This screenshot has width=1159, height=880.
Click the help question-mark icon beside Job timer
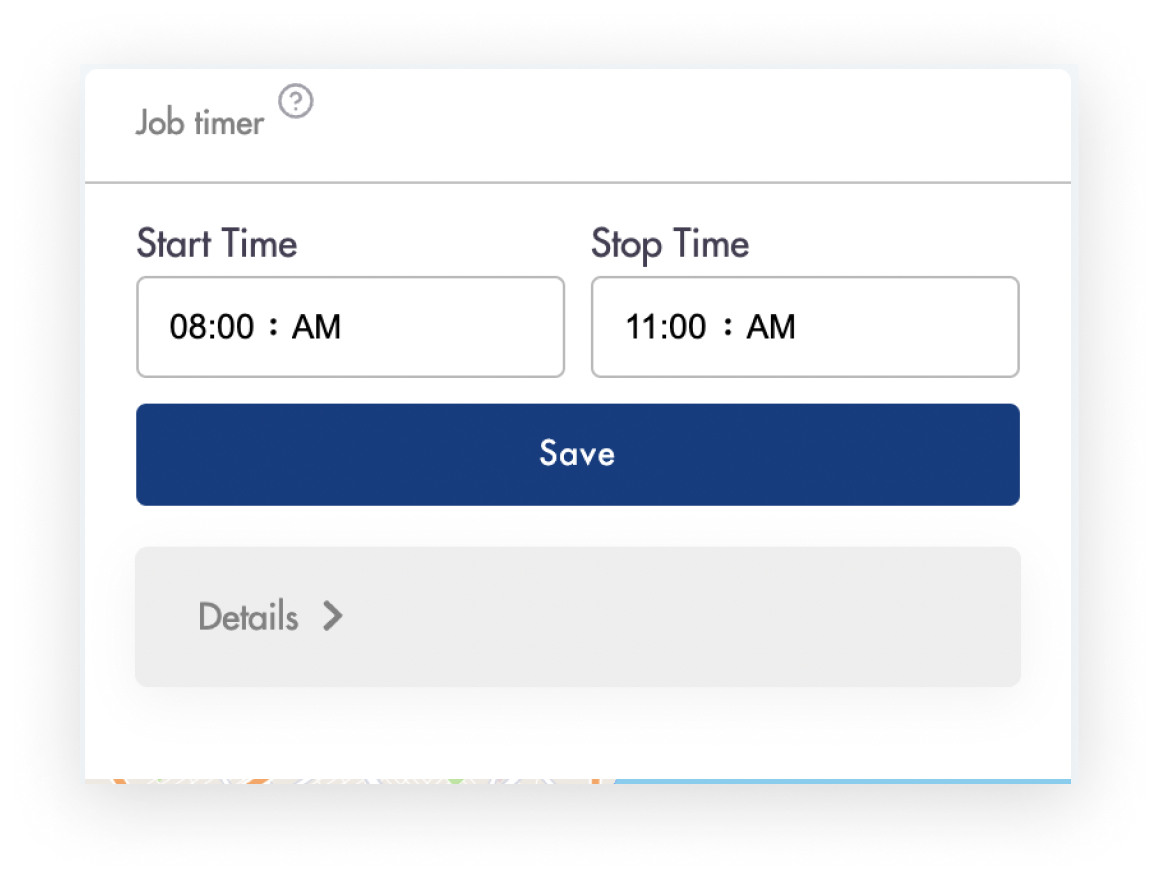[x=296, y=102]
